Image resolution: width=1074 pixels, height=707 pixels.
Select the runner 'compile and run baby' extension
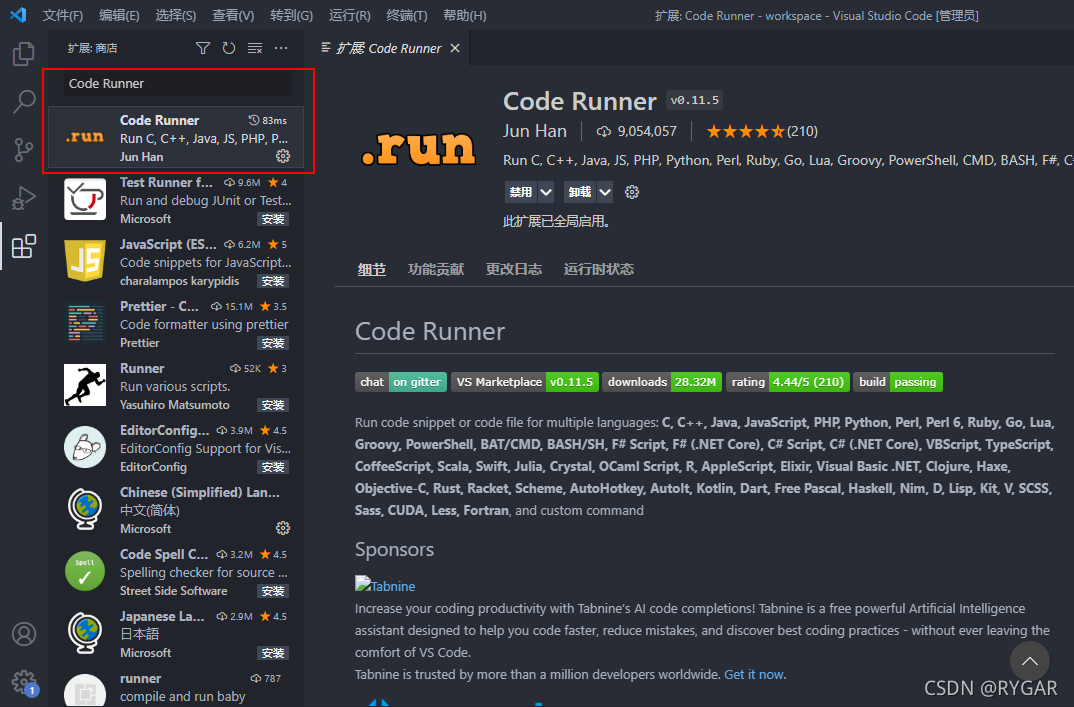(177, 688)
